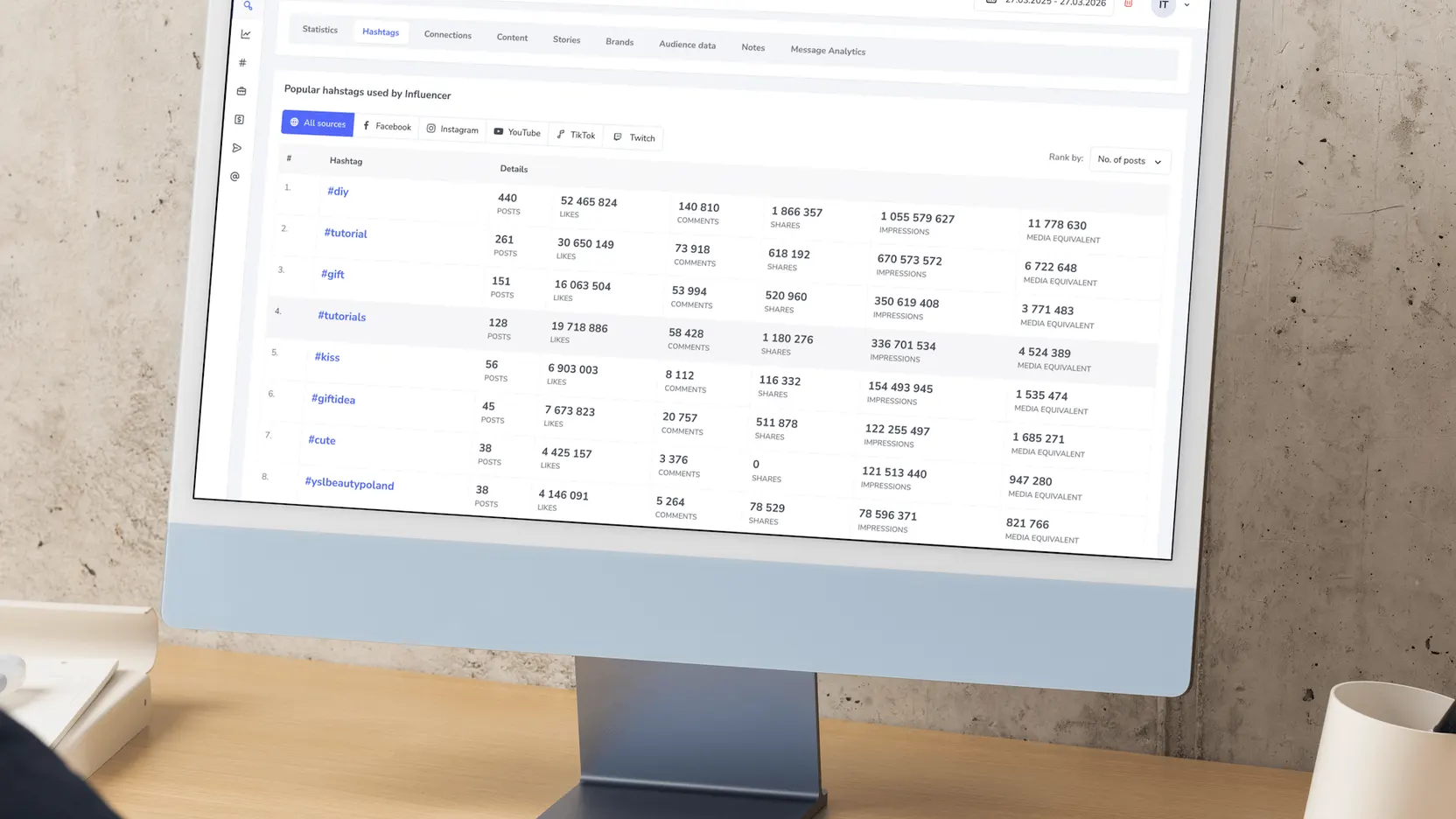Open the Rank by No. of posts dropdown
1456x819 pixels.
[1130, 161]
